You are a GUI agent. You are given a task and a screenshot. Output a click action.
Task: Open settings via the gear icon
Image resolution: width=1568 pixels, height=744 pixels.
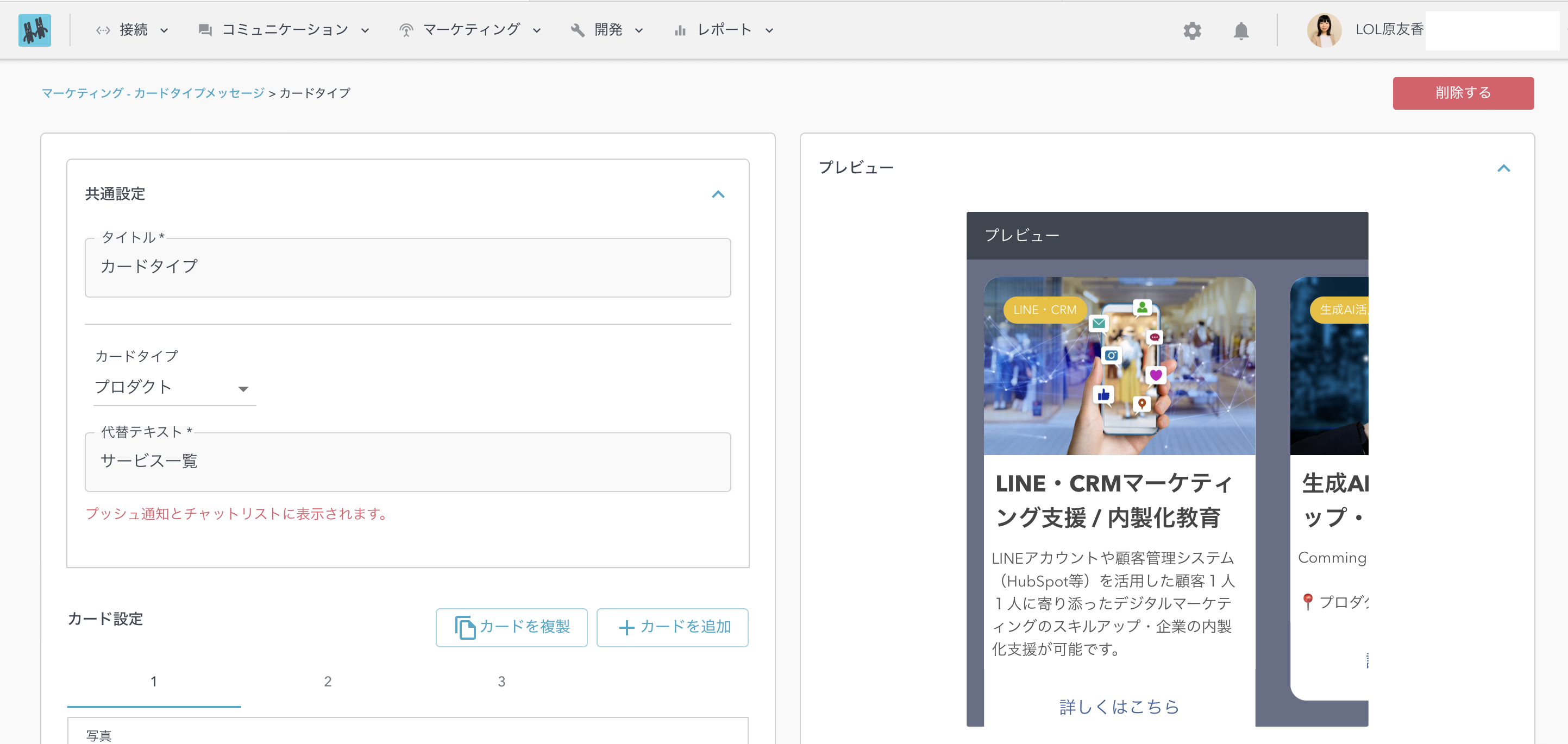click(1193, 30)
